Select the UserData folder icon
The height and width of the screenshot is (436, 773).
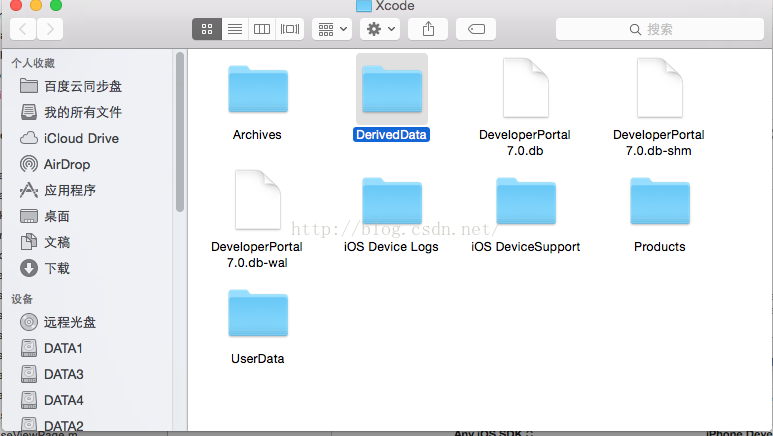tap(258, 313)
